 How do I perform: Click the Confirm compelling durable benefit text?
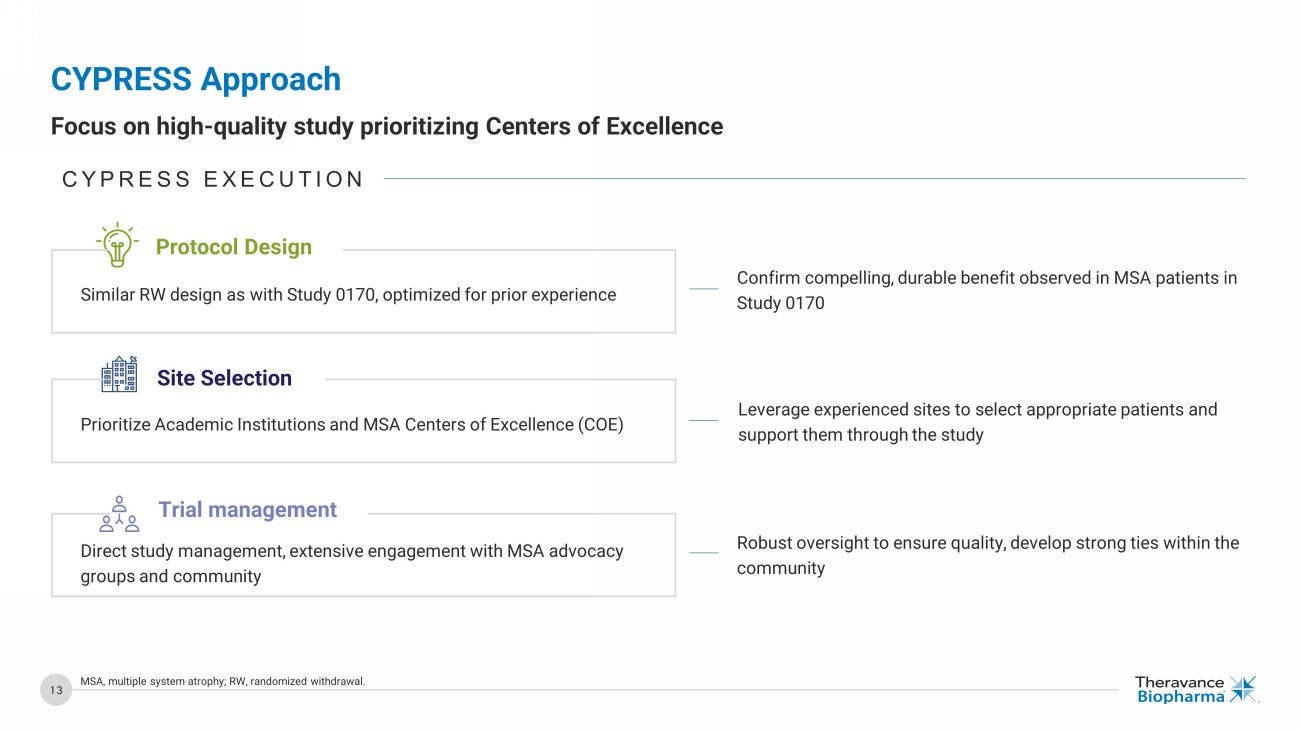coord(986,290)
